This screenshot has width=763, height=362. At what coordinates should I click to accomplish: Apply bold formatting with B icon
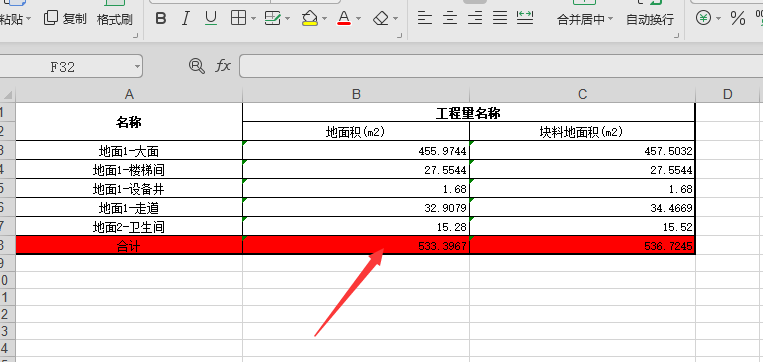161,19
